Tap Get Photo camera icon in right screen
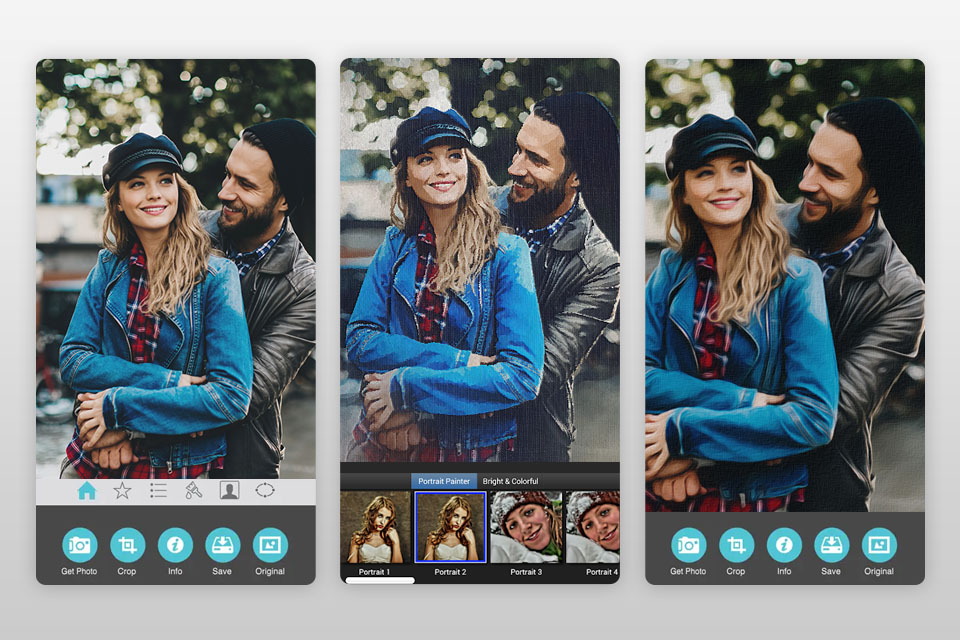 click(x=688, y=544)
